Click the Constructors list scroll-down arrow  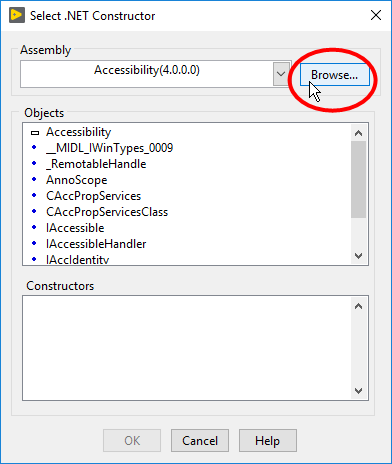tap(359, 390)
